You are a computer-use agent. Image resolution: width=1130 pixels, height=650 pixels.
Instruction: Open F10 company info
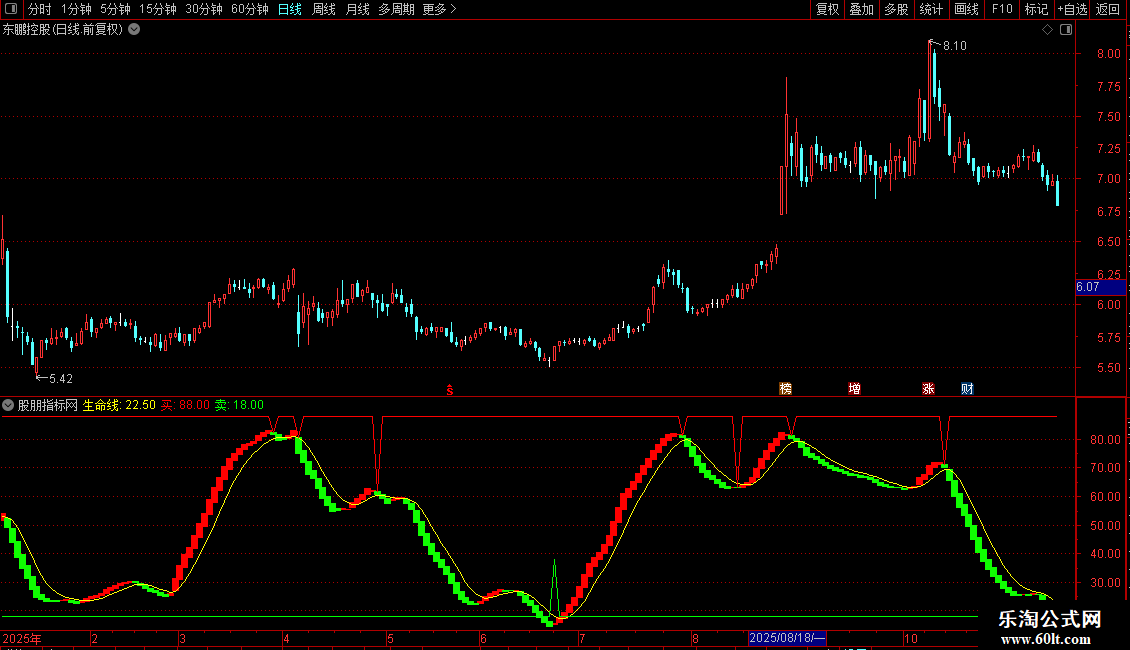(1002, 9)
